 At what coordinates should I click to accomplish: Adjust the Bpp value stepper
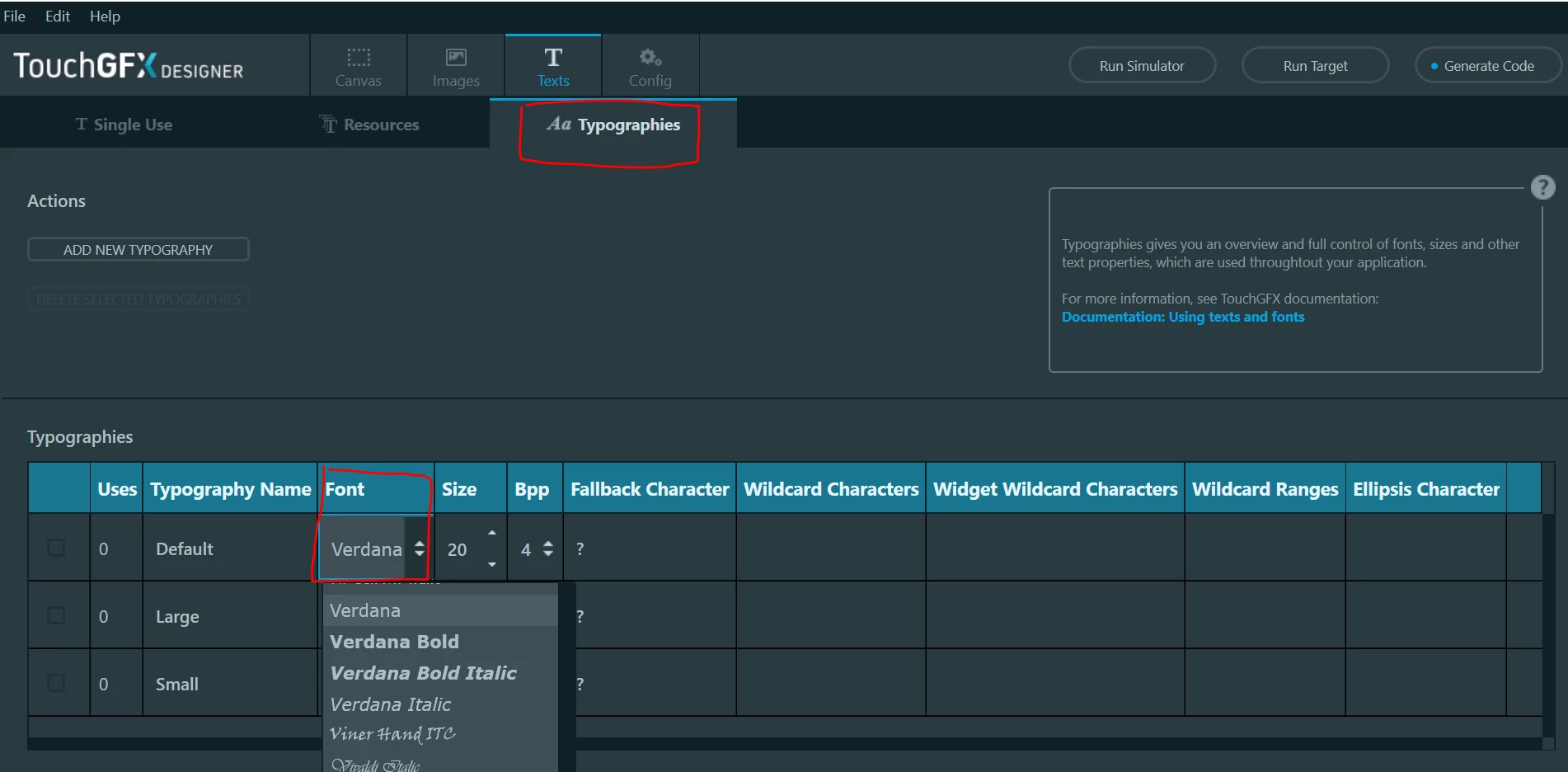tap(548, 548)
